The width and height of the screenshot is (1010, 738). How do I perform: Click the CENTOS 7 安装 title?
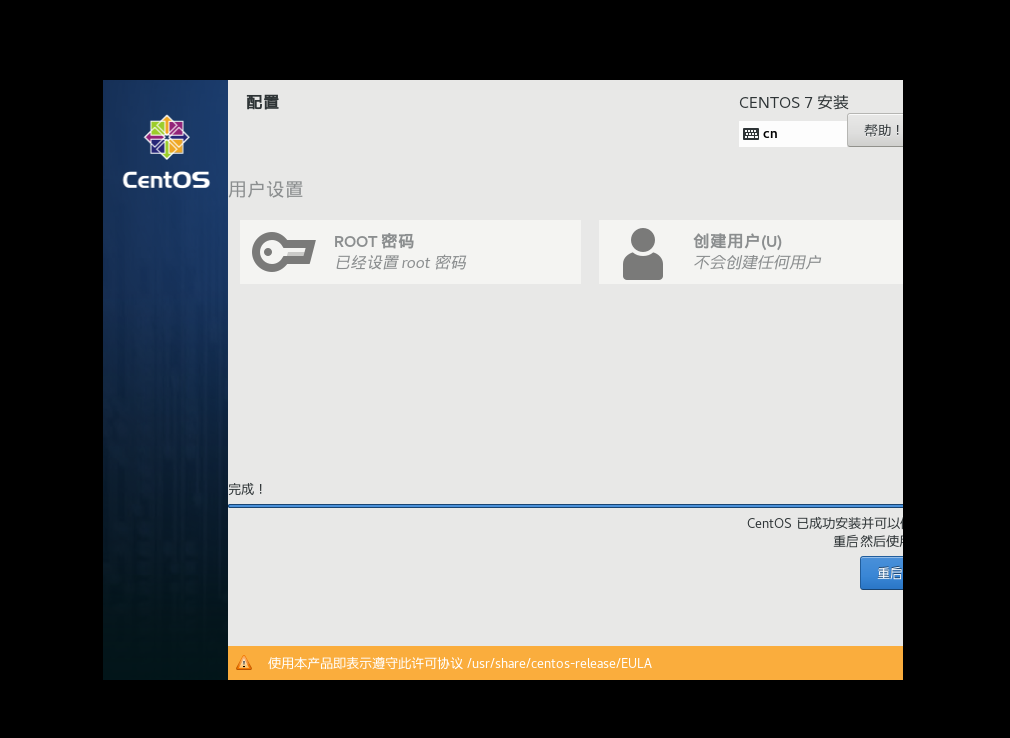tap(794, 103)
